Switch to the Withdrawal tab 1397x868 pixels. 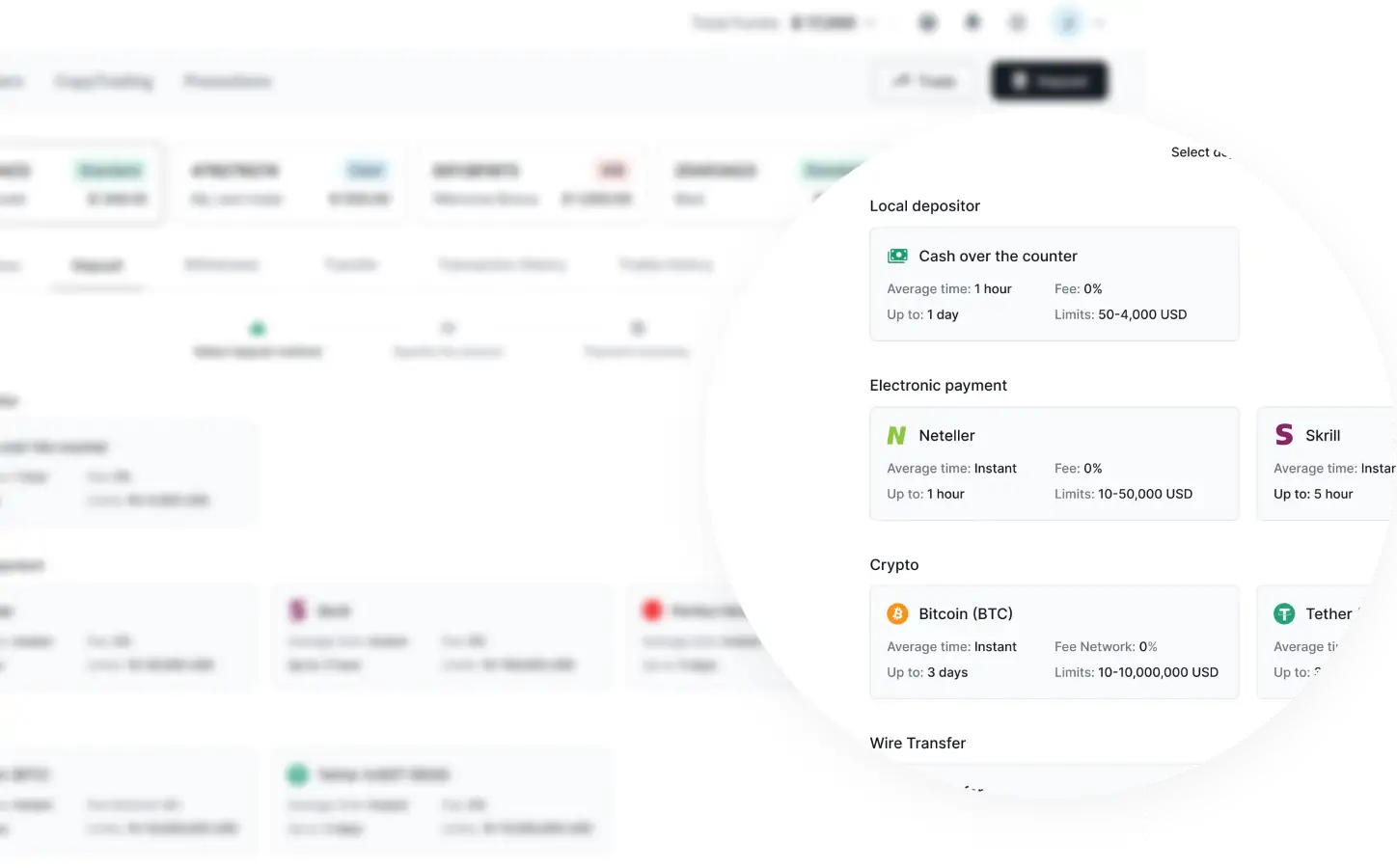click(221, 264)
